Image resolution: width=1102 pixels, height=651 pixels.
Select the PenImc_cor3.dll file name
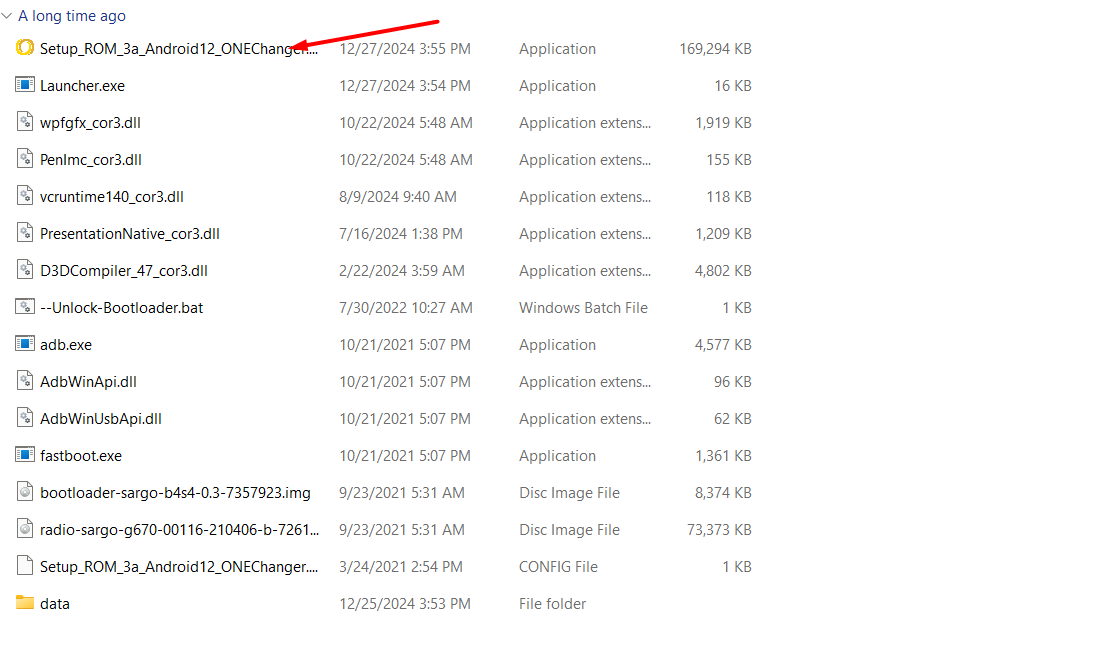pos(91,160)
